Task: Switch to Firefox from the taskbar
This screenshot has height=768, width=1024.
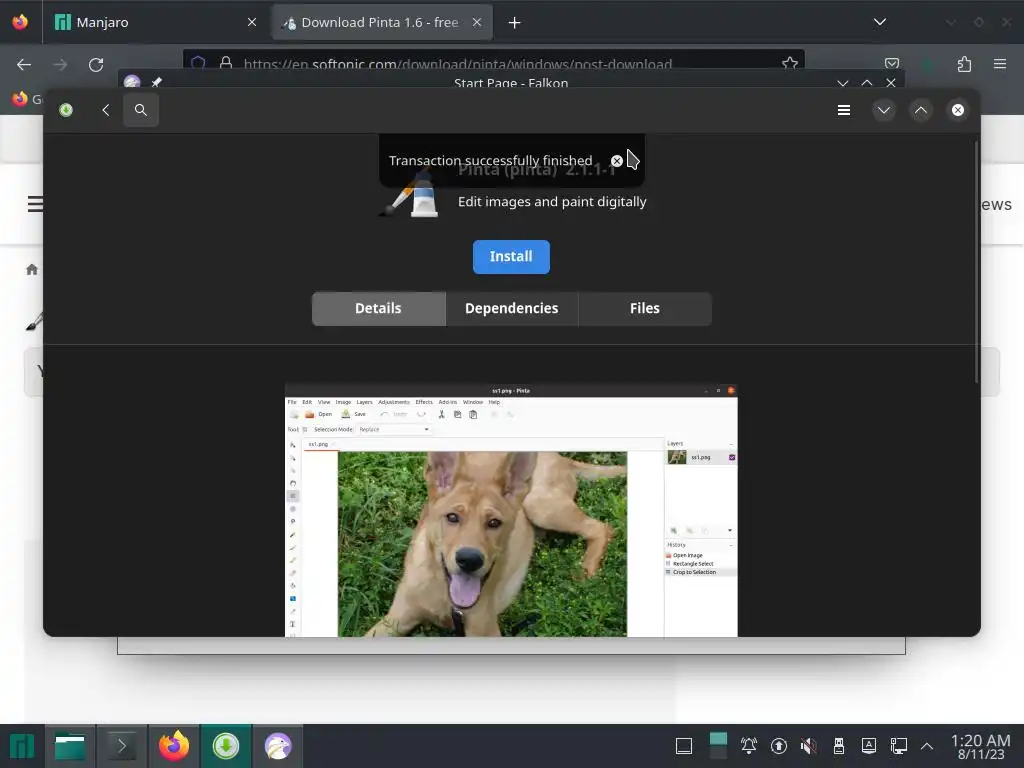Action: [174, 746]
